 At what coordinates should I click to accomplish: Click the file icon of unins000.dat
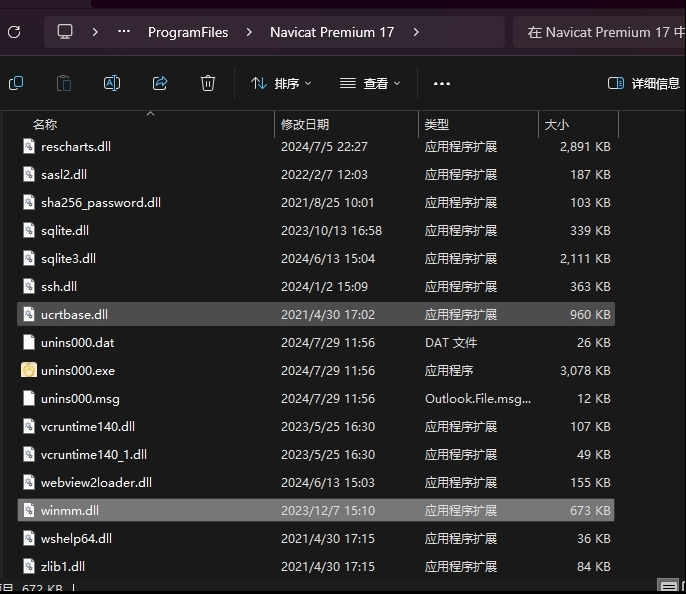29,342
